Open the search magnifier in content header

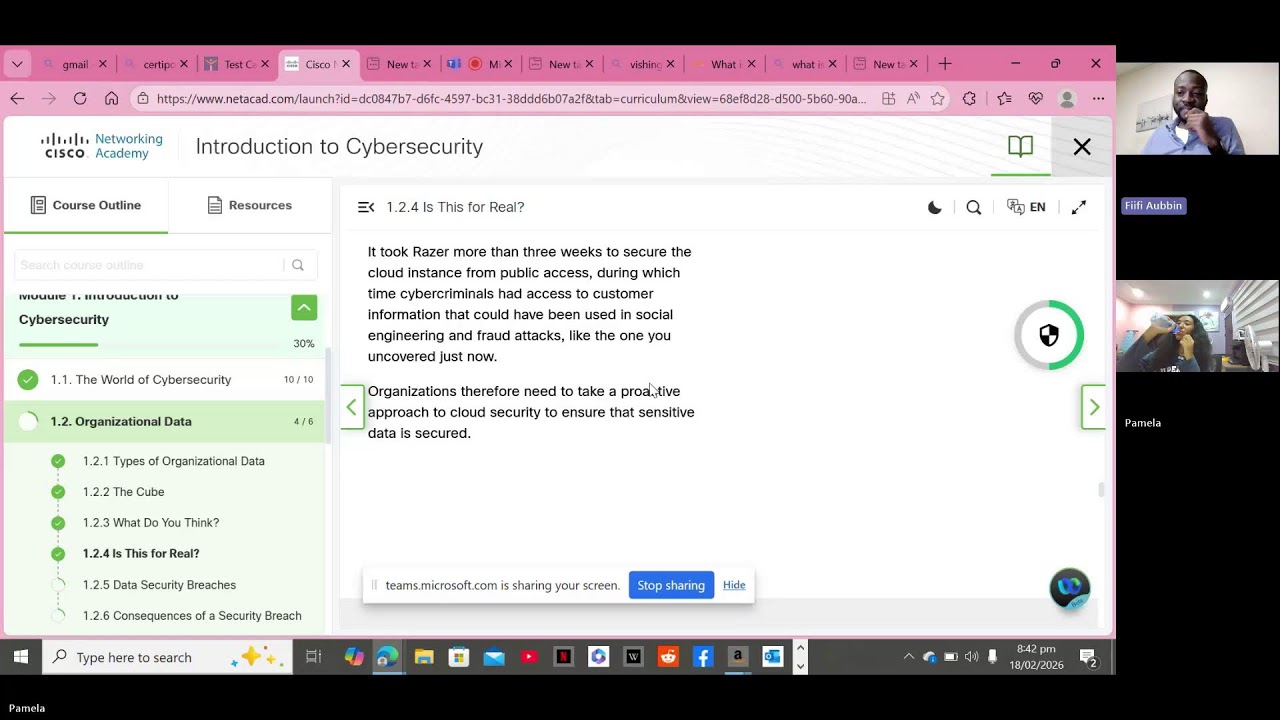pos(973,207)
